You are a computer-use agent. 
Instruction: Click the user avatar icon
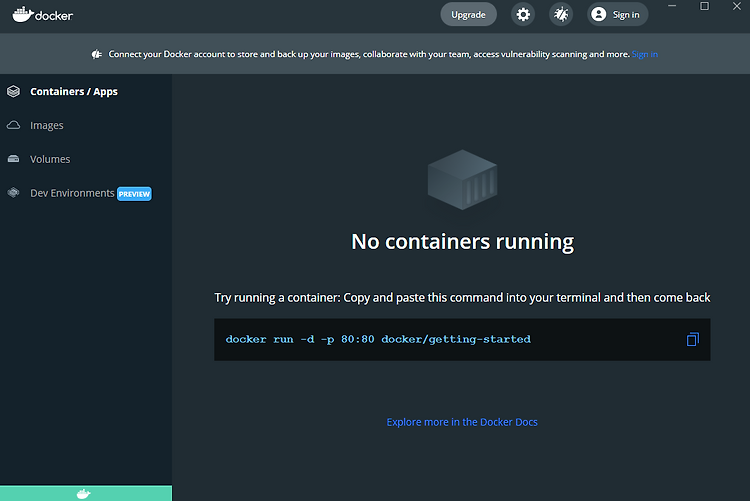(598, 14)
